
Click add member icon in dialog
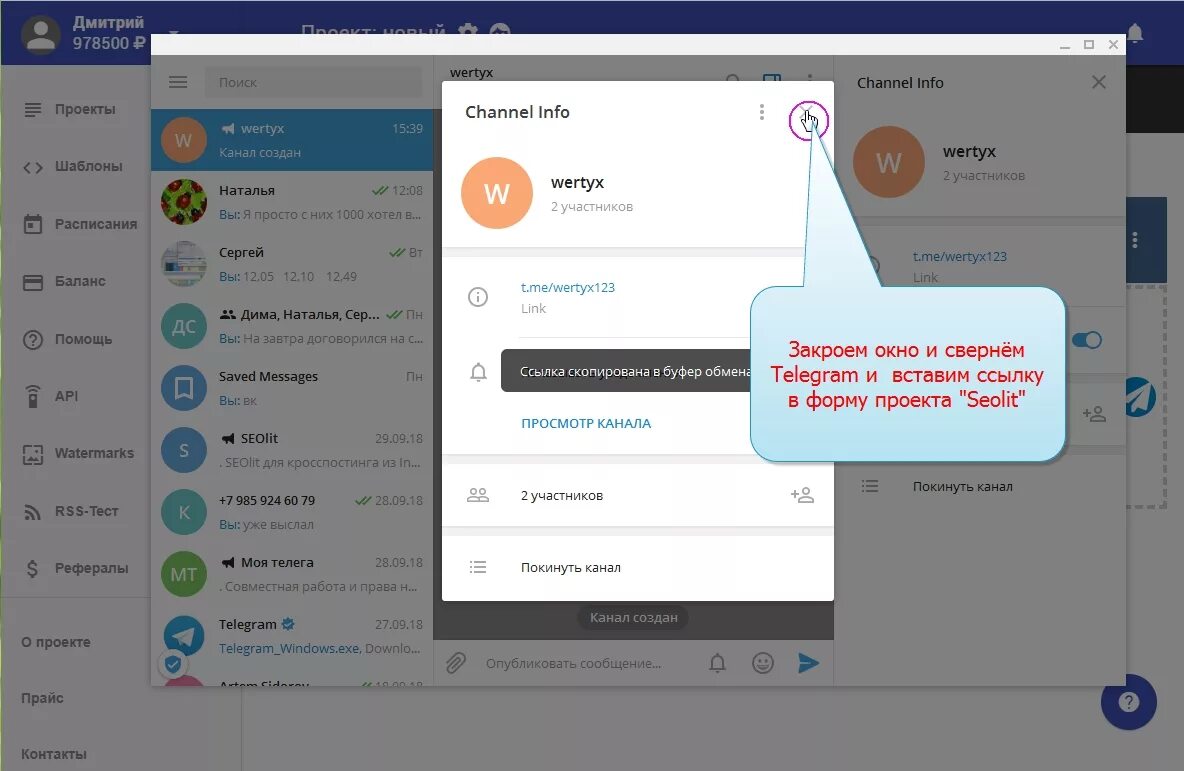(x=802, y=495)
